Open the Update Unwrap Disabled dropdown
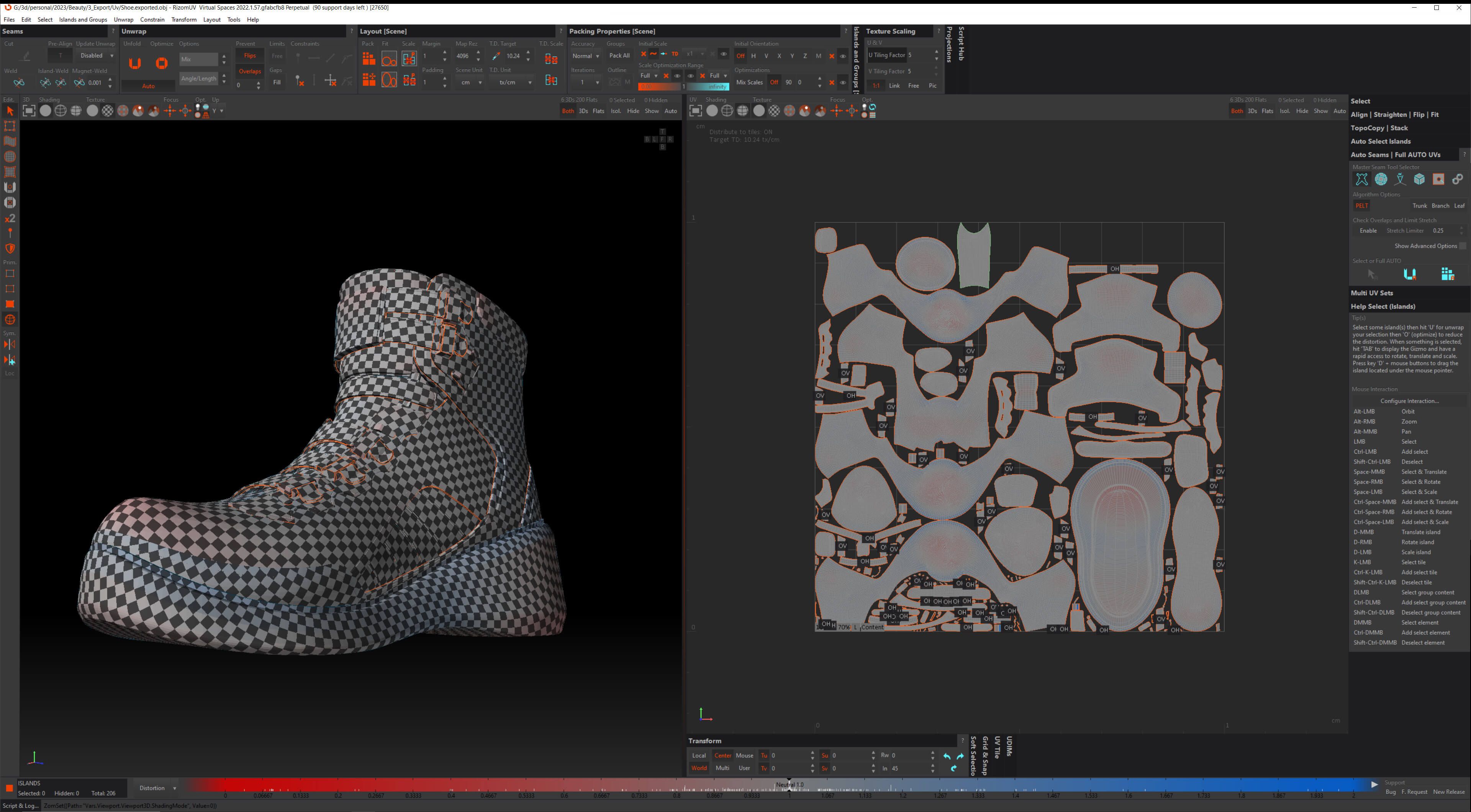This screenshot has height=812, width=1471. click(x=97, y=56)
